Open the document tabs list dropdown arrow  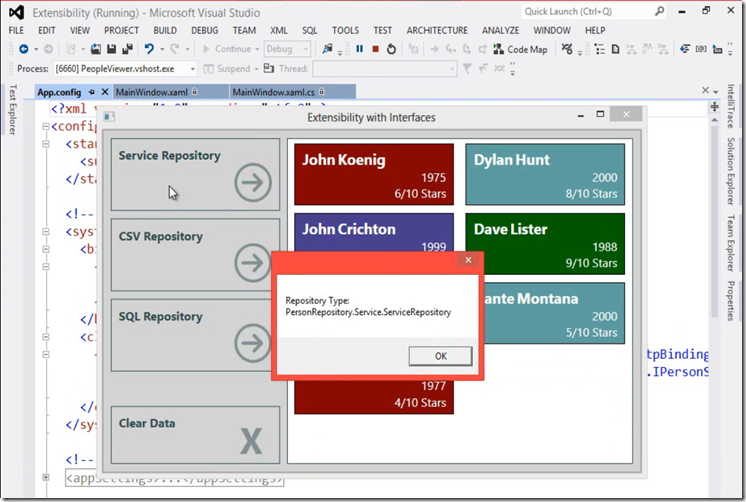click(716, 91)
